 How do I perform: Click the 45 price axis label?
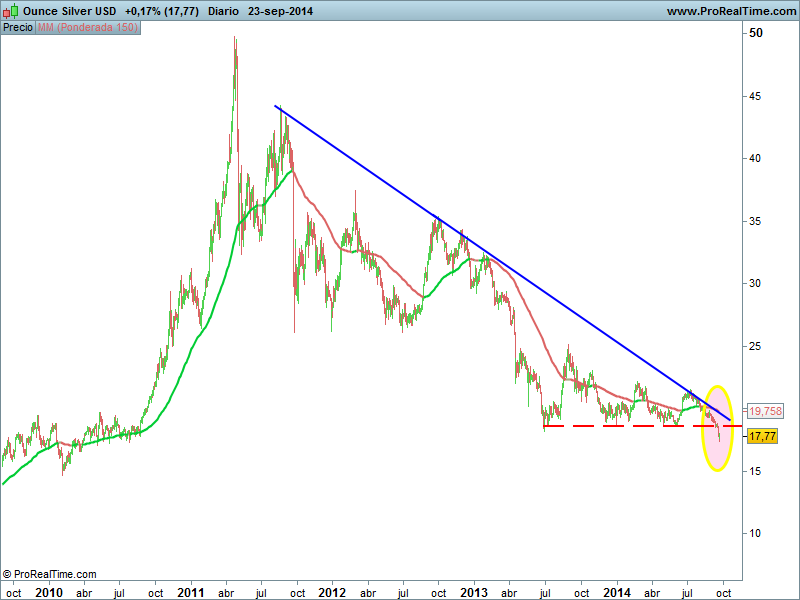(x=755, y=96)
